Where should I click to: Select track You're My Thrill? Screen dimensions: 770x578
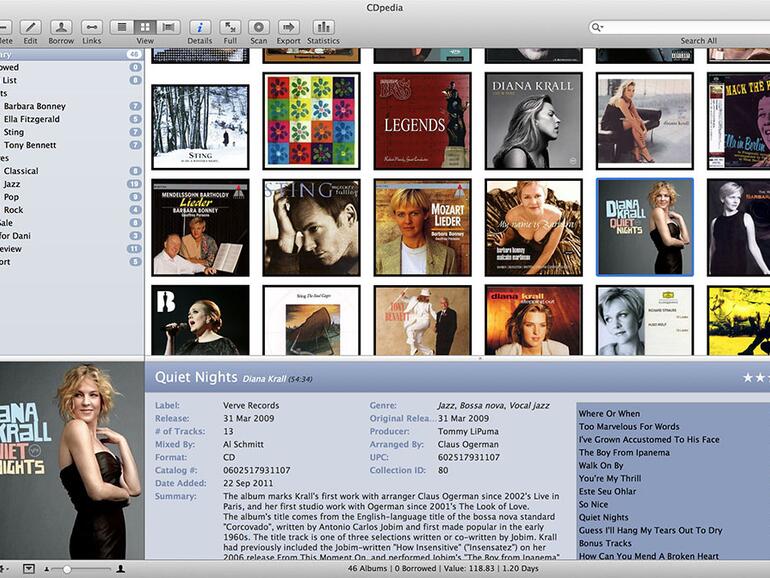(x=610, y=478)
